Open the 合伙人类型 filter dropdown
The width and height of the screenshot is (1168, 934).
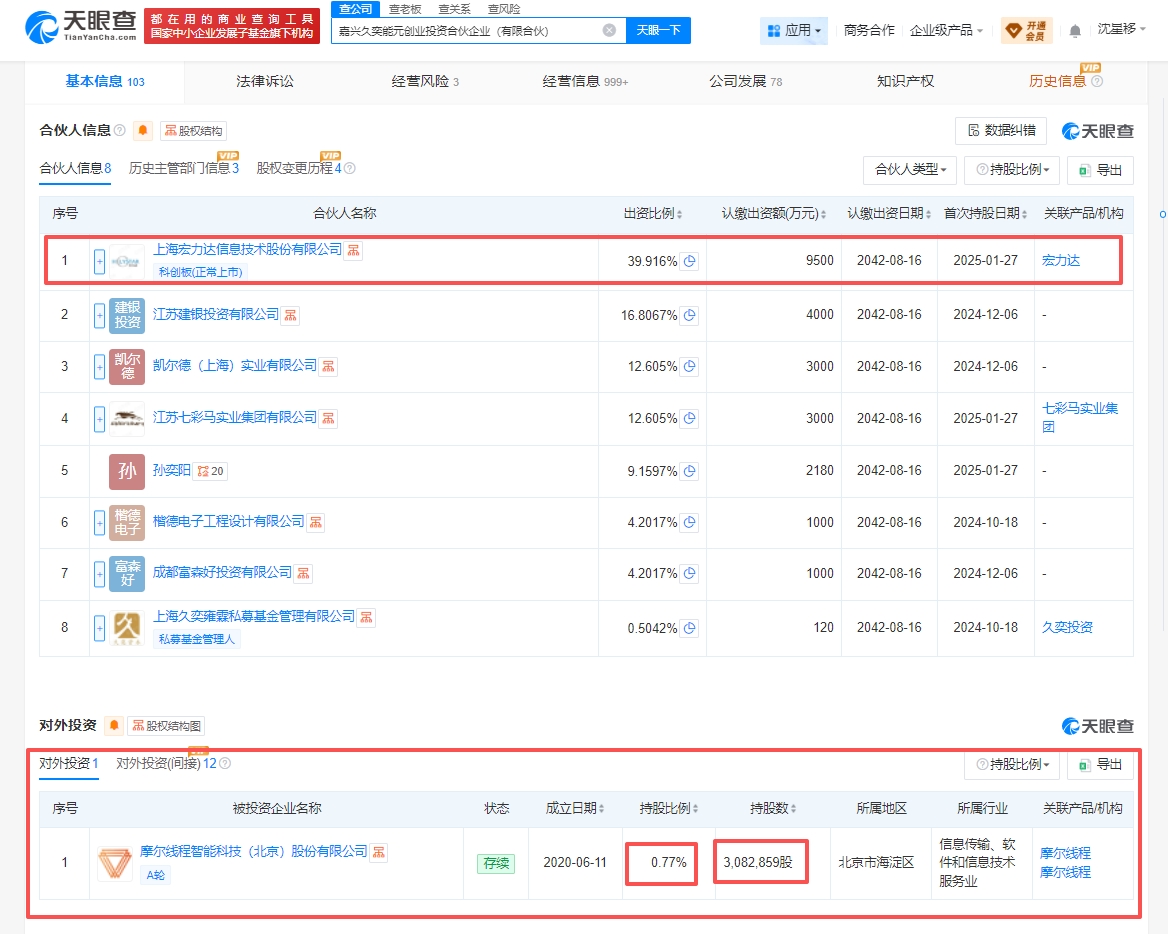tap(910, 170)
